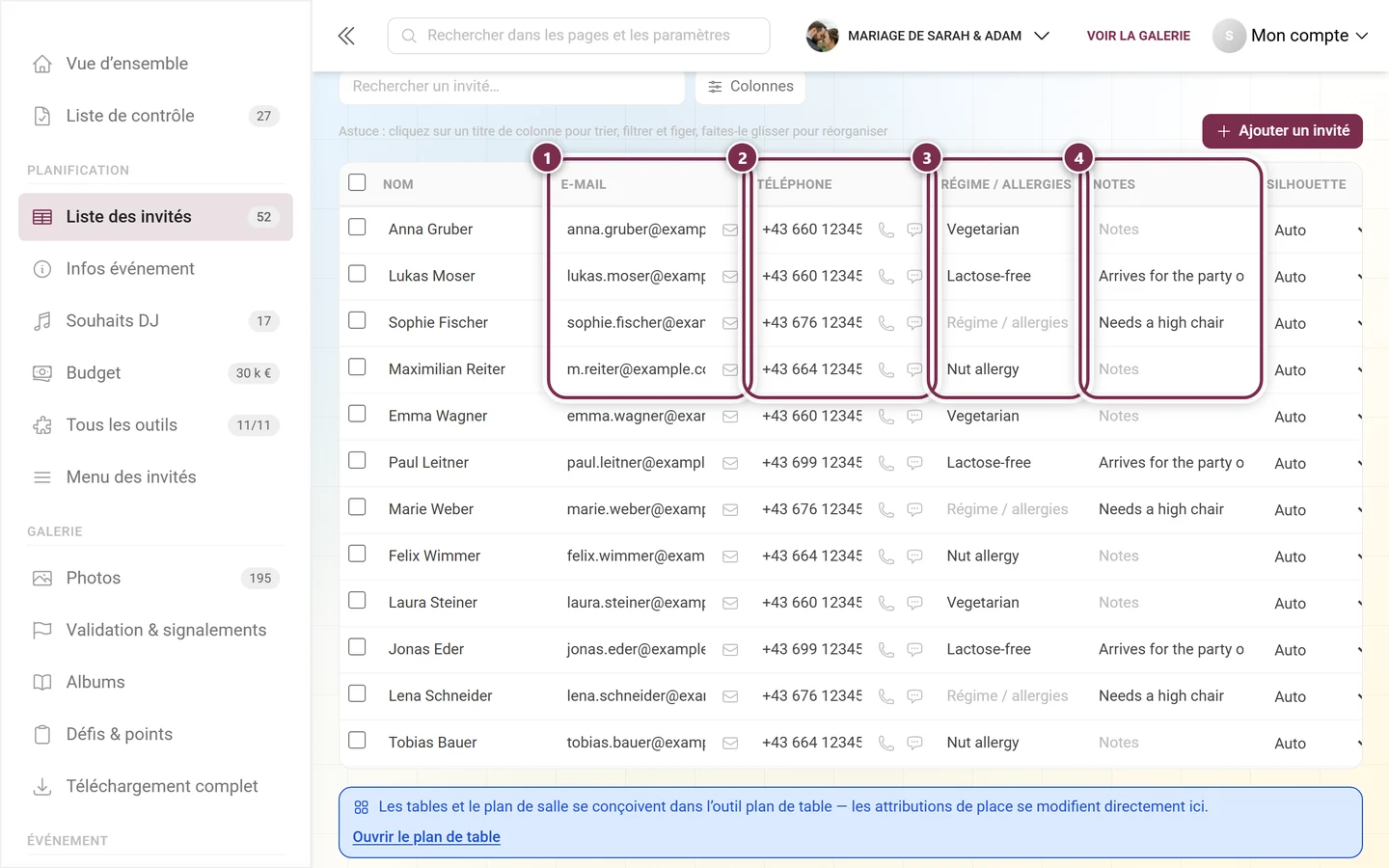Open silhouette dropdown for Anna Gruber
1389x868 pixels.
[1317, 231]
